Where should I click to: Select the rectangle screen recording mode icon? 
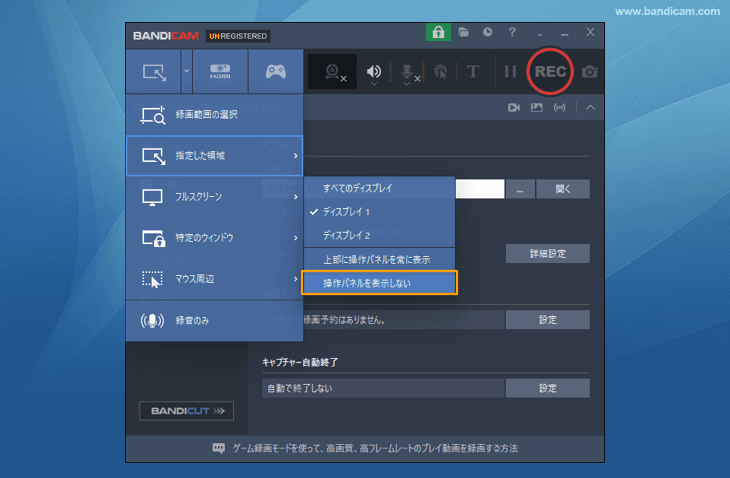tap(154, 72)
